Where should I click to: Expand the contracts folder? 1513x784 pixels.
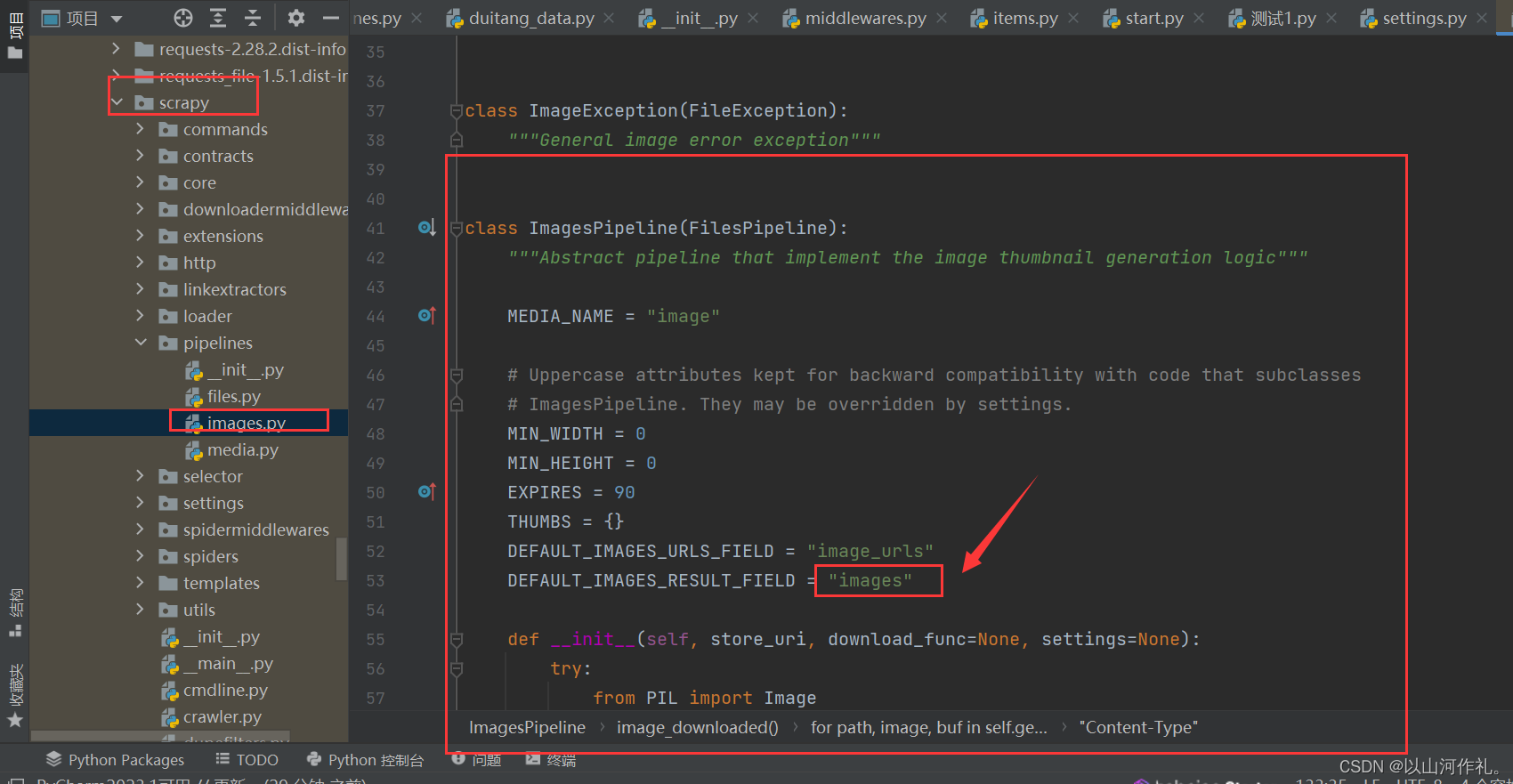[140, 156]
